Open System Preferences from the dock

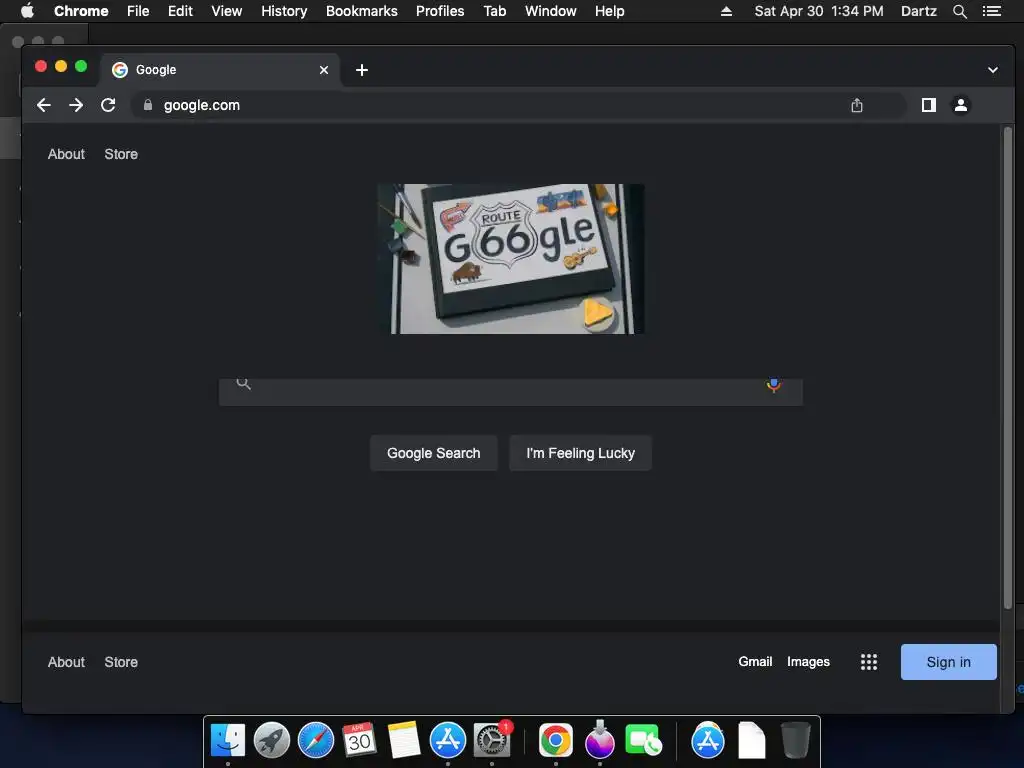coord(492,740)
